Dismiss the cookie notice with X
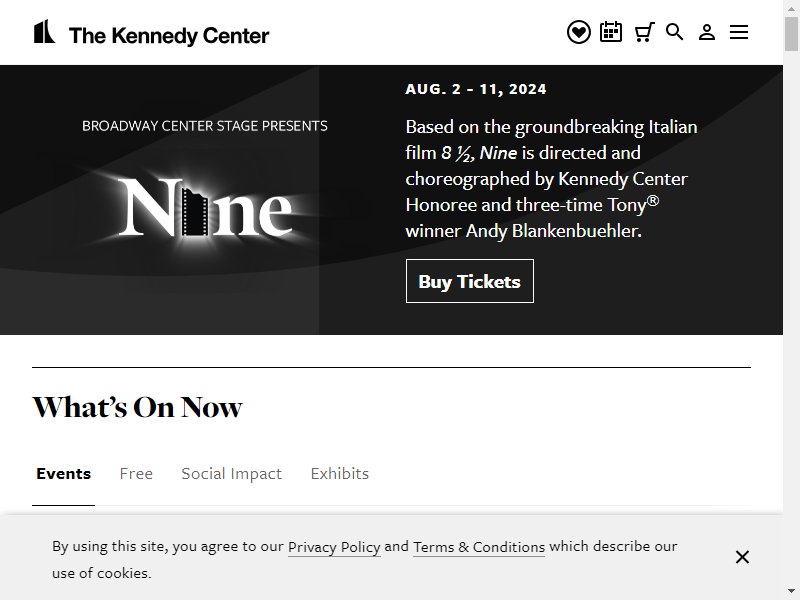This screenshot has width=800, height=600. click(x=742, y=557)
